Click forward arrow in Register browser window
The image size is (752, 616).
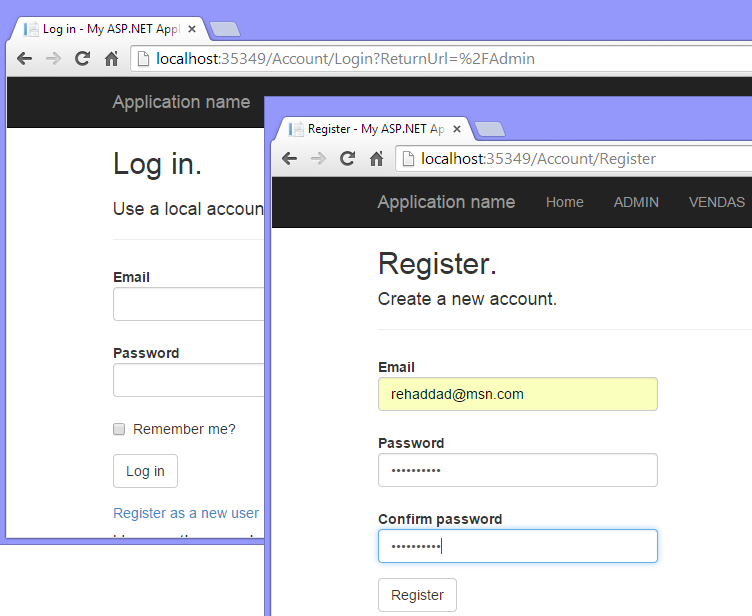click(x=318, y=158)
